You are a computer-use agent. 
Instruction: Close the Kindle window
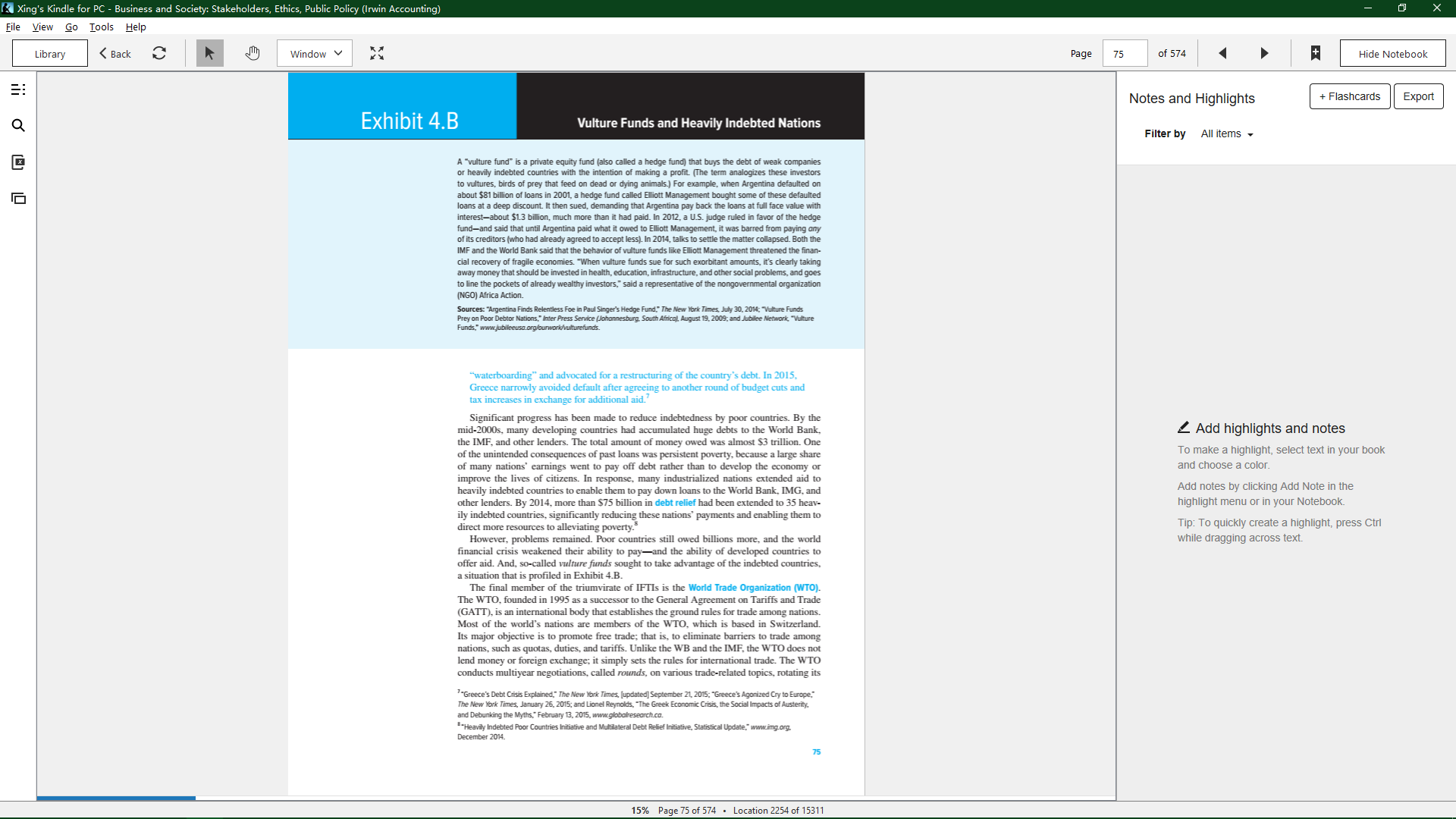pyautogui.click(x=1437, y=8)
